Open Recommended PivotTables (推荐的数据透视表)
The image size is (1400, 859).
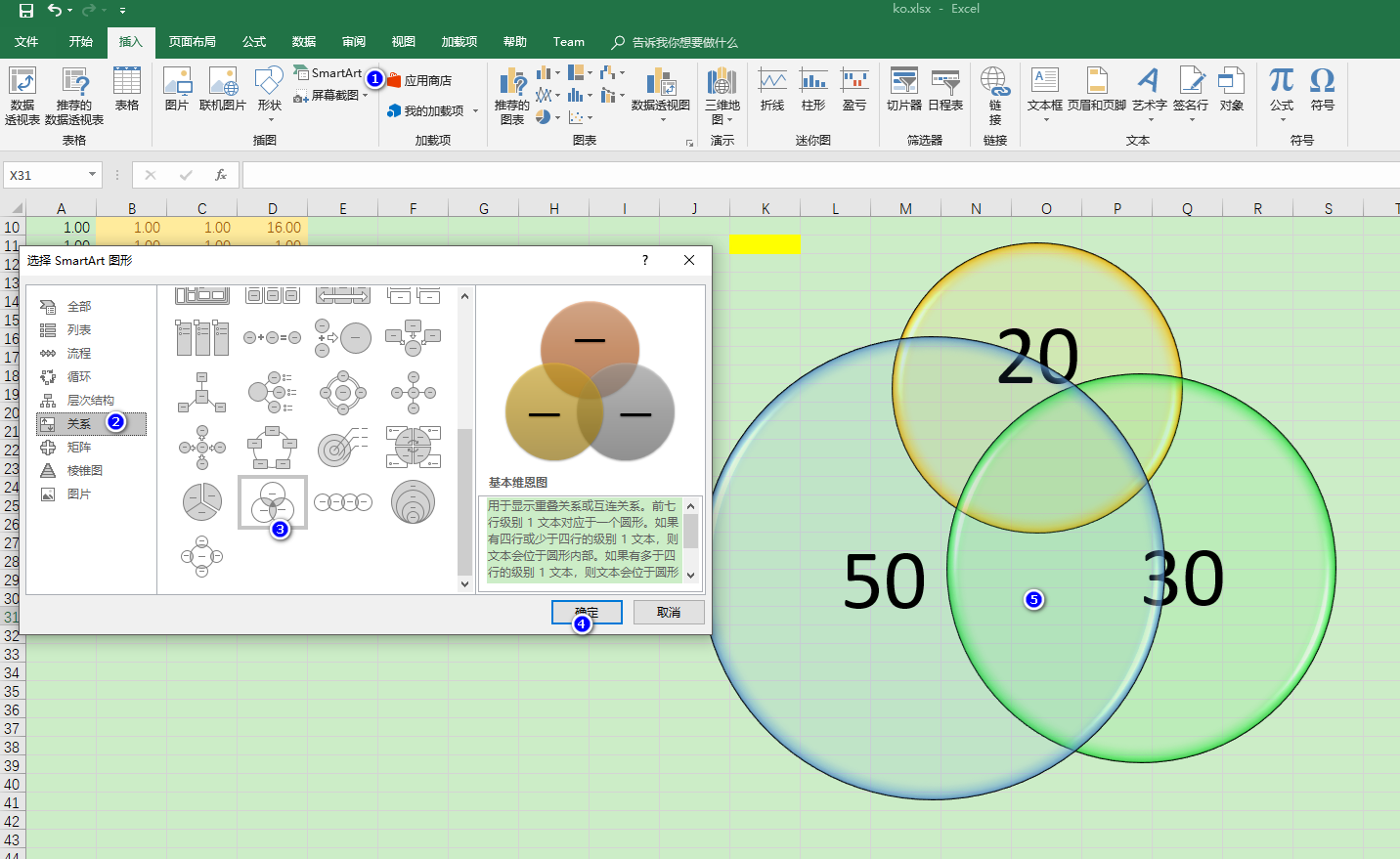(74, 96)
